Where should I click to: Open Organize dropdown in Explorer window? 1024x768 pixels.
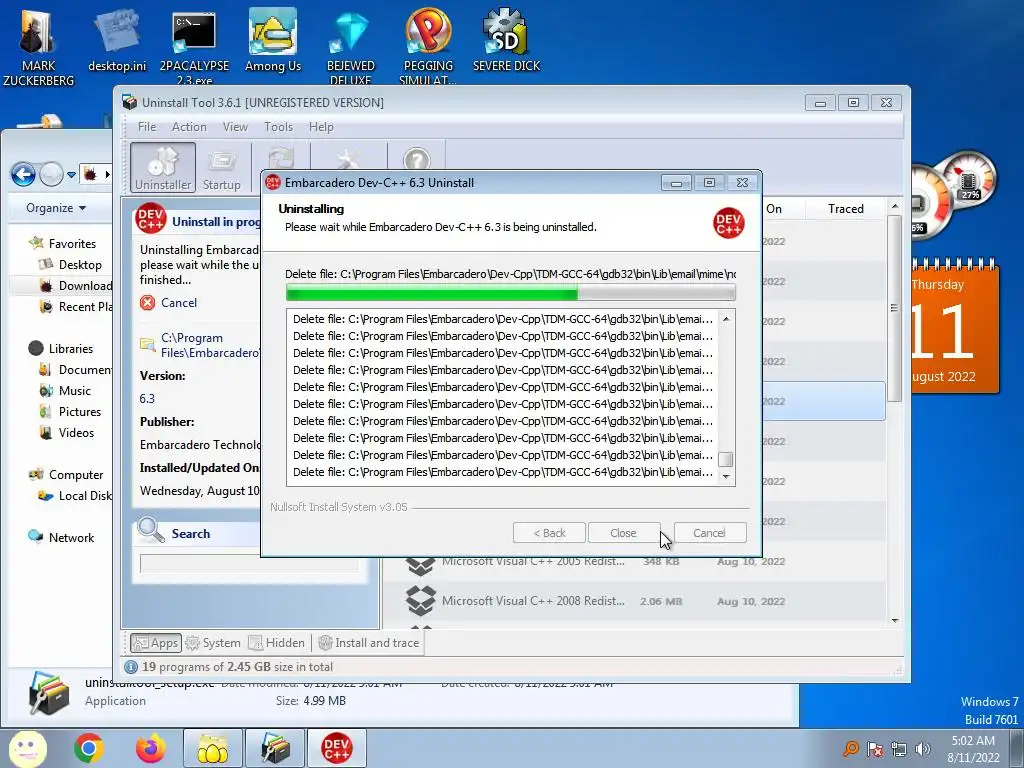click(x=56, y=208)
